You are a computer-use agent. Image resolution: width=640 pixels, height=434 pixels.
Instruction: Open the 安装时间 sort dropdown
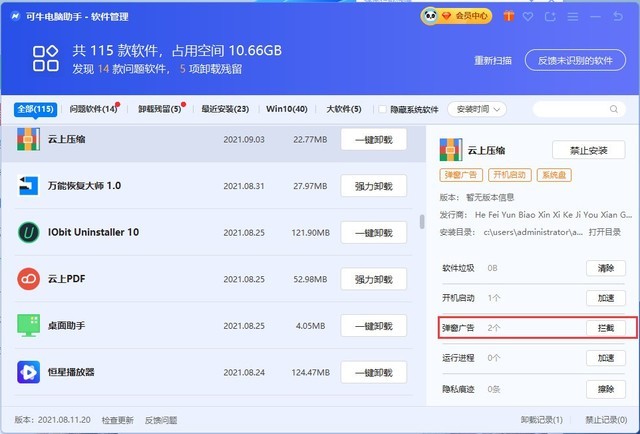pos(477,109)
